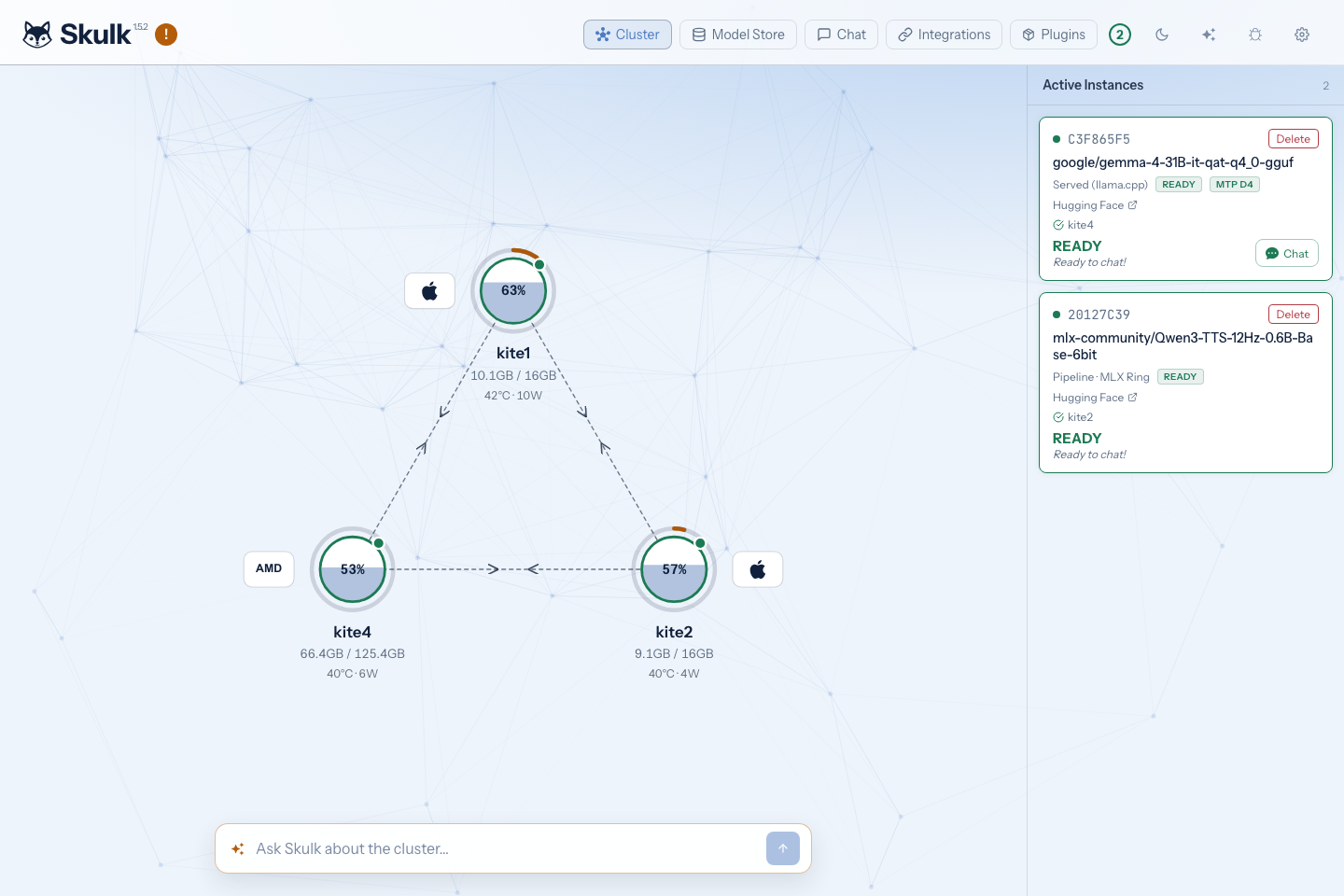
Task: Click the Hugging Face external-link icon for Qwen3-TTS
Action: coord(1132,398)
